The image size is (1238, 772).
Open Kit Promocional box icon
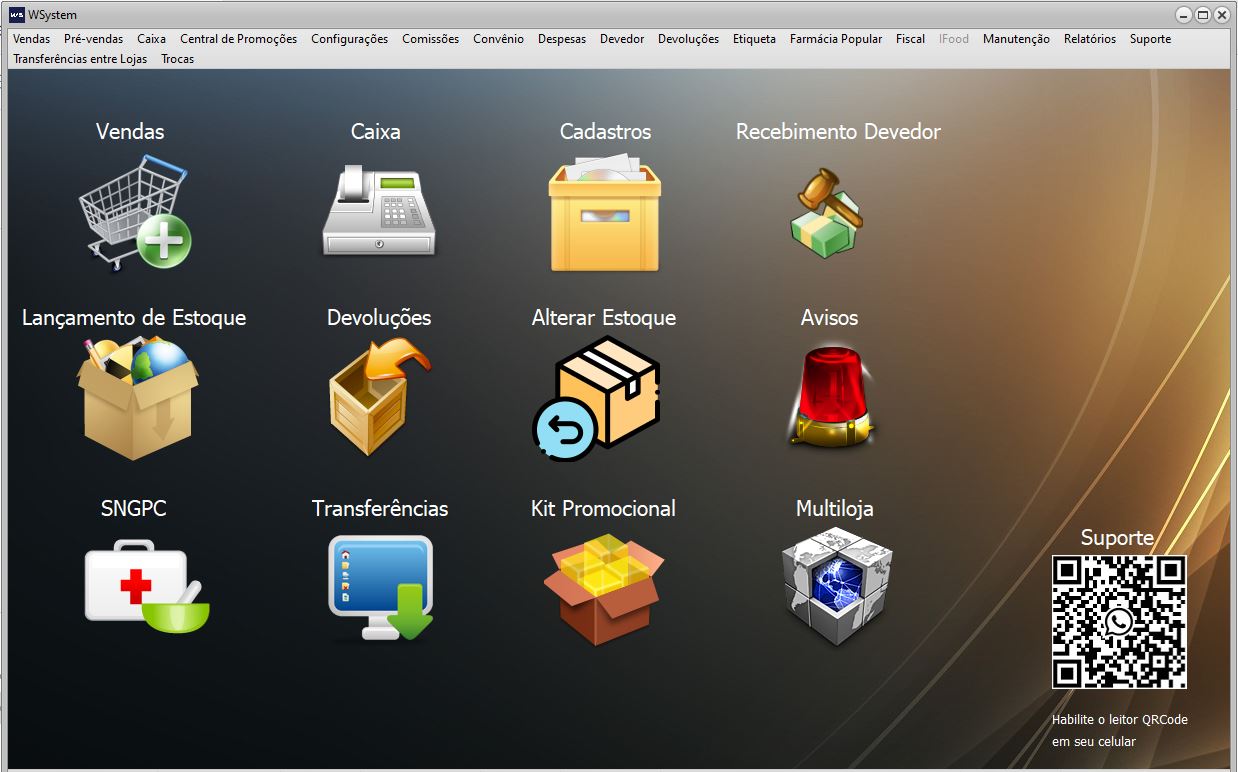603,587
